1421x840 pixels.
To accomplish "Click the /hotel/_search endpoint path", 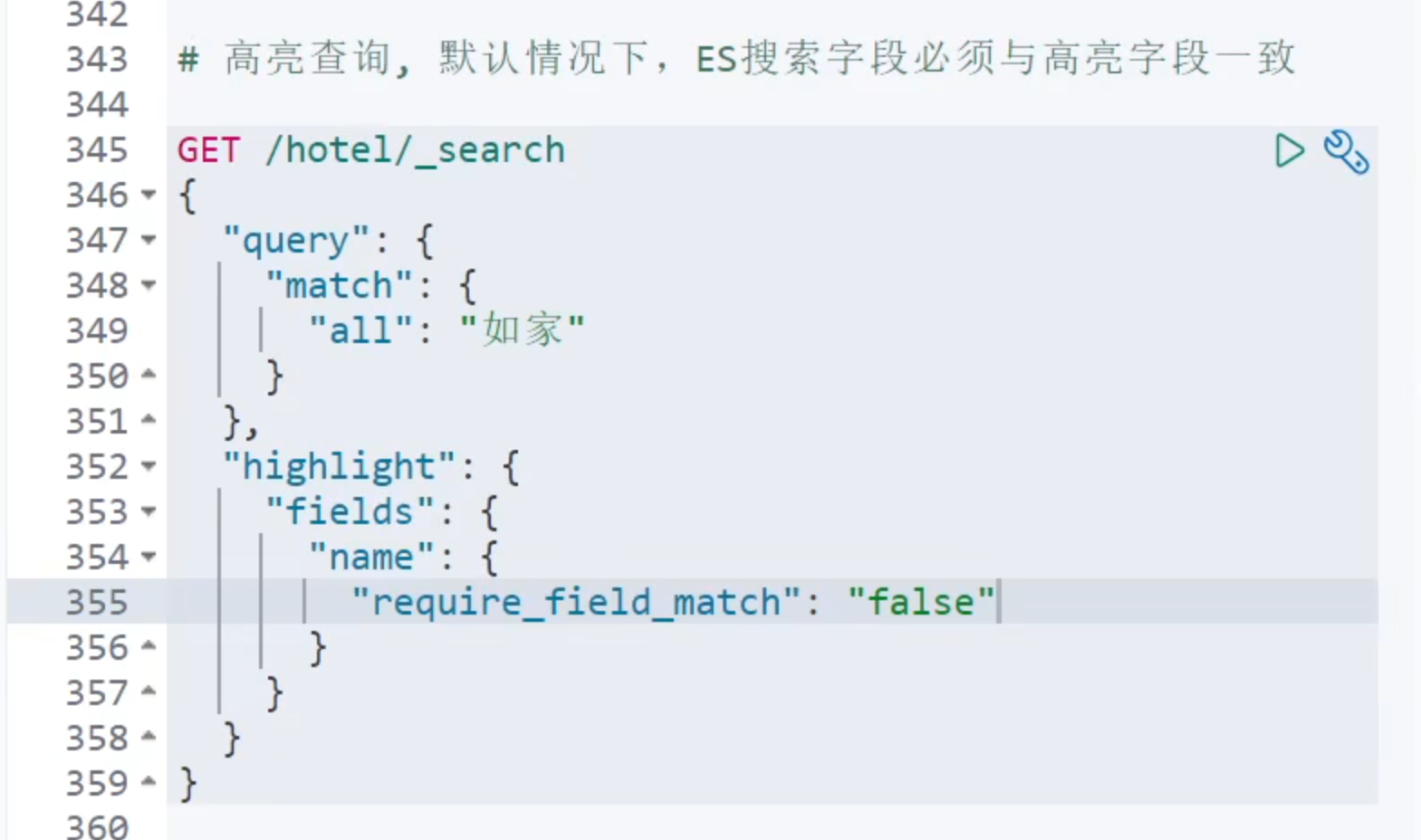I will click(x=415, y=150).
